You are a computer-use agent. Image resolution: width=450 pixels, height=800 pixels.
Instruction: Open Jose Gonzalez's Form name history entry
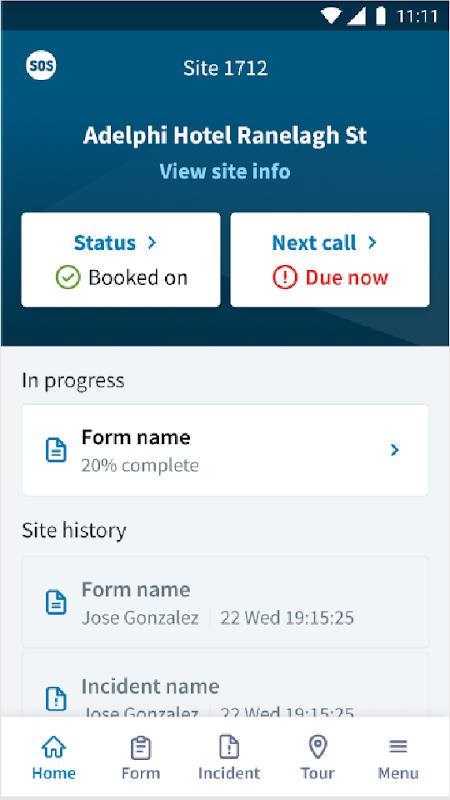225,602
